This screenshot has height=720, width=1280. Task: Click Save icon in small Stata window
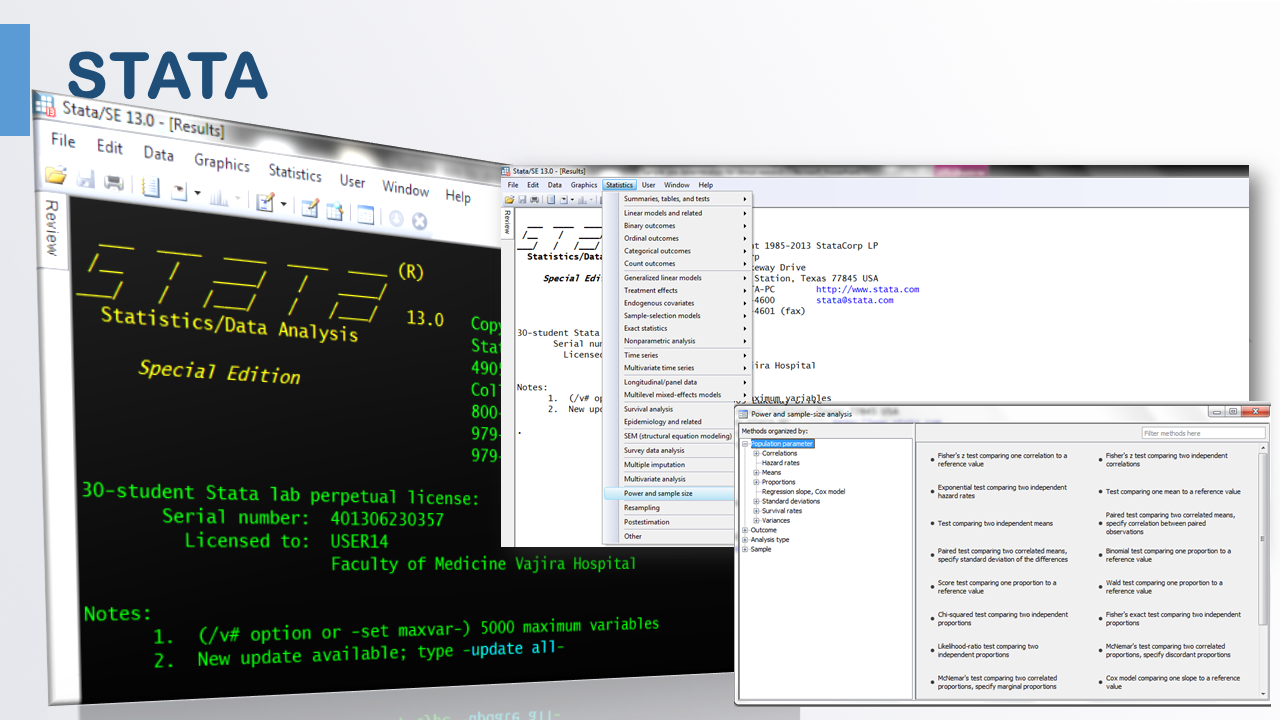click(x=521, y=199)
